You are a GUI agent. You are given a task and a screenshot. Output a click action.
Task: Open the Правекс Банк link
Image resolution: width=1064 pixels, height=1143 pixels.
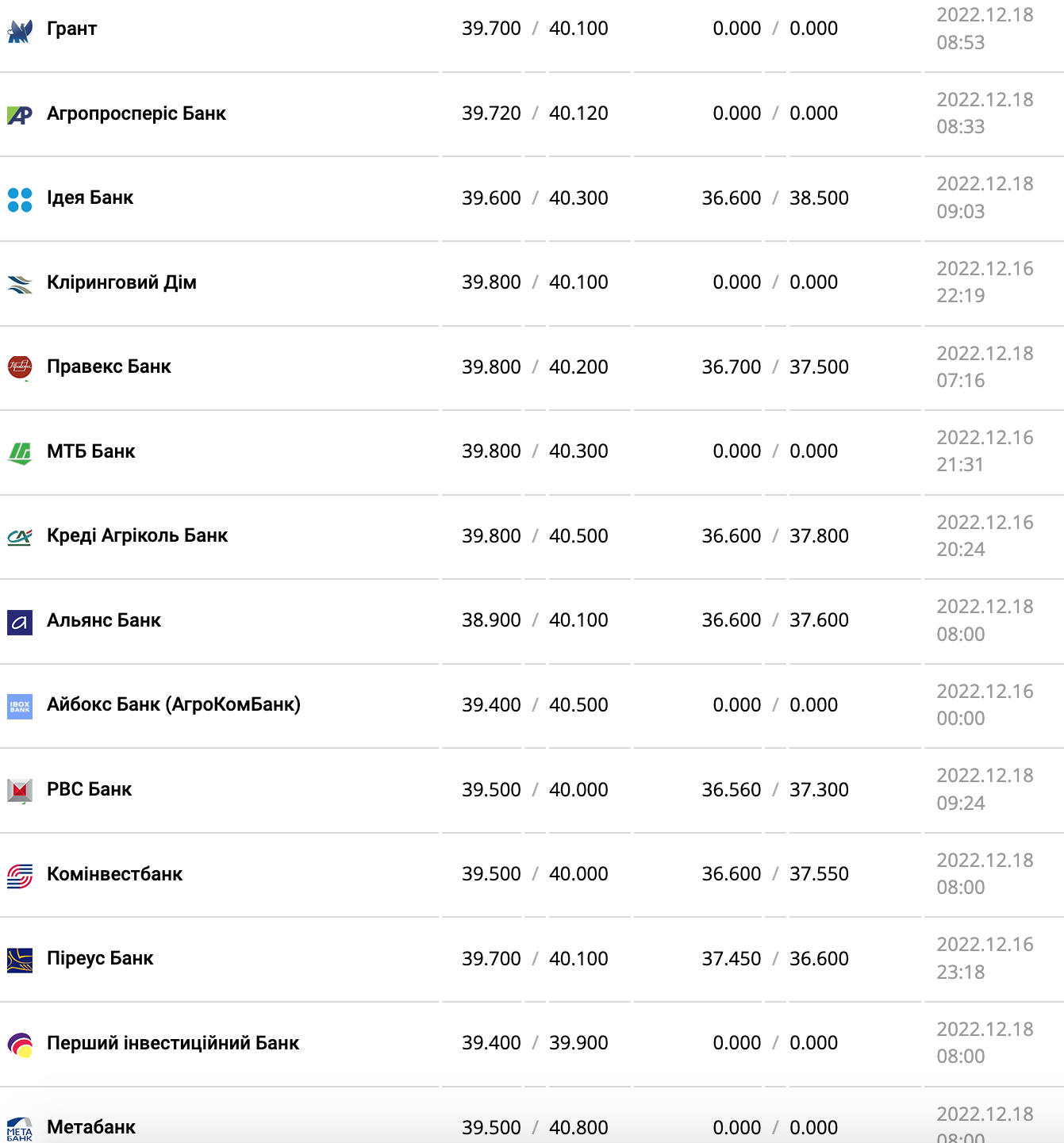(109, 366)
